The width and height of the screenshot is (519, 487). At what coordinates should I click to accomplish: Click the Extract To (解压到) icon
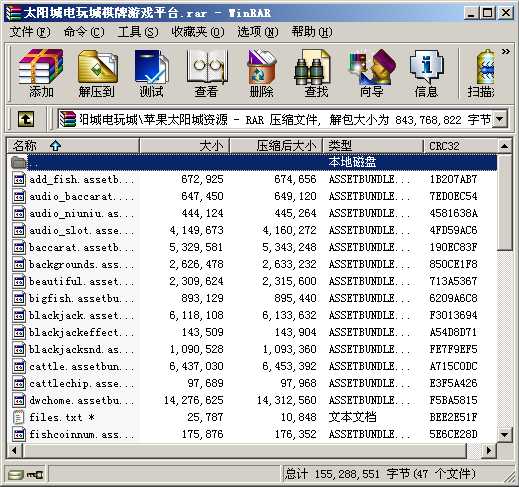tap(97, 74)
